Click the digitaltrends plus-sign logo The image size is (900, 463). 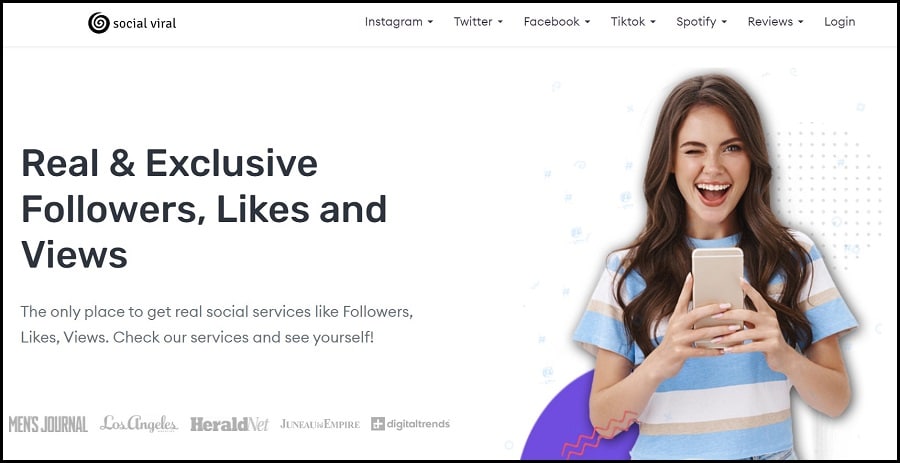(378, 424)
